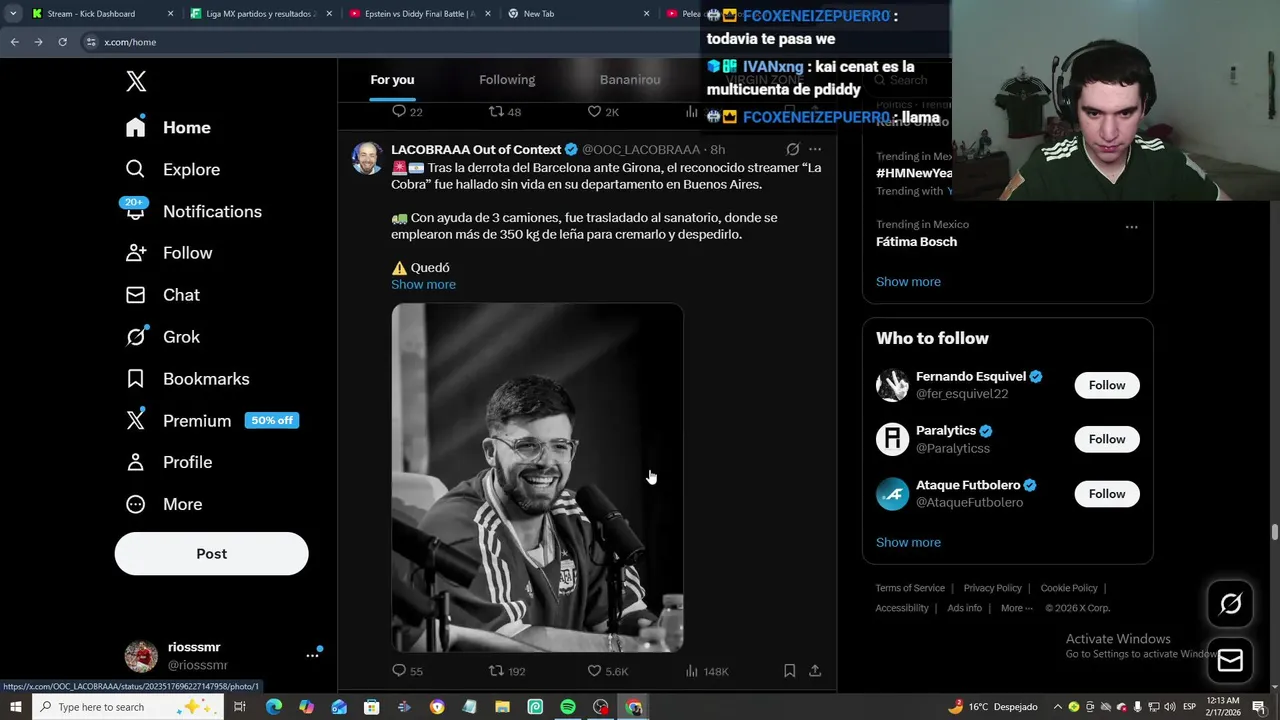Image resolution: width=1280 pixels, height=720 pixels.
Task: Open the Cookie Policy link
Action: tap(1069, 588)
